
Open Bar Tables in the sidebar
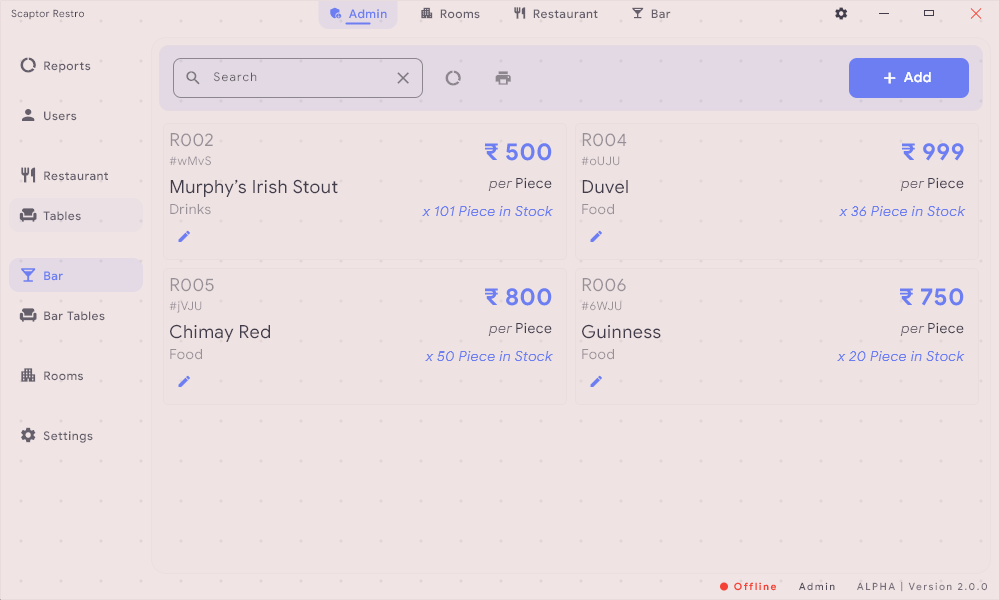pyautogui.click(x=73, y=316)
